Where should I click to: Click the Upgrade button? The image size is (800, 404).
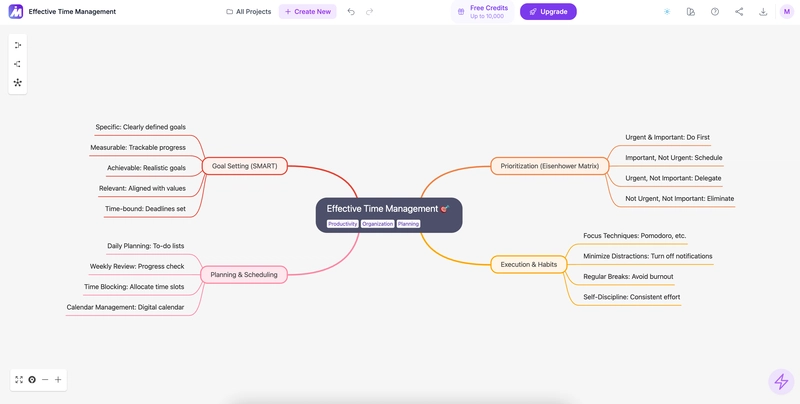point(548,12)
